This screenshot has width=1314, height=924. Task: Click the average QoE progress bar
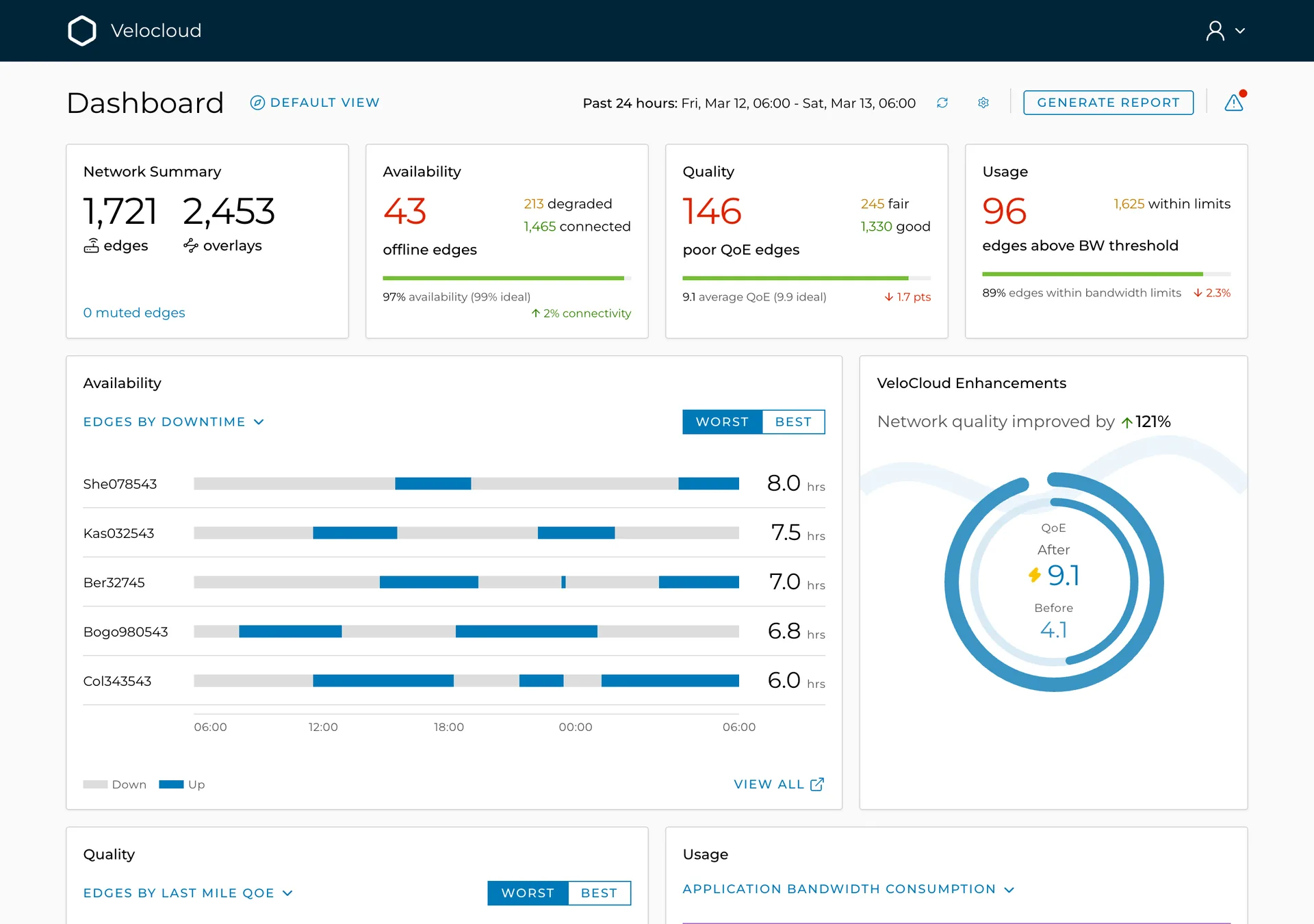[x=807, y=278]
